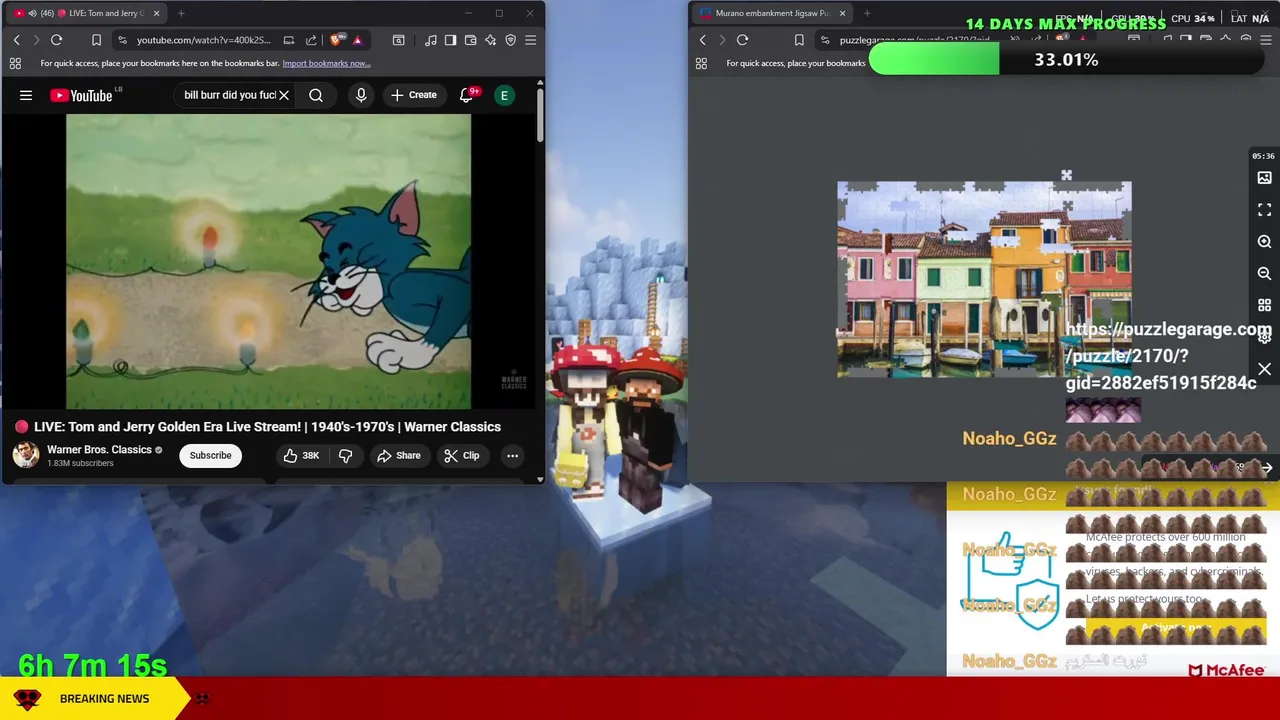The image size is (1280, 720).
Task: Open site settings icon beside youtube.com URL
Action: click(x=122, y=40)
